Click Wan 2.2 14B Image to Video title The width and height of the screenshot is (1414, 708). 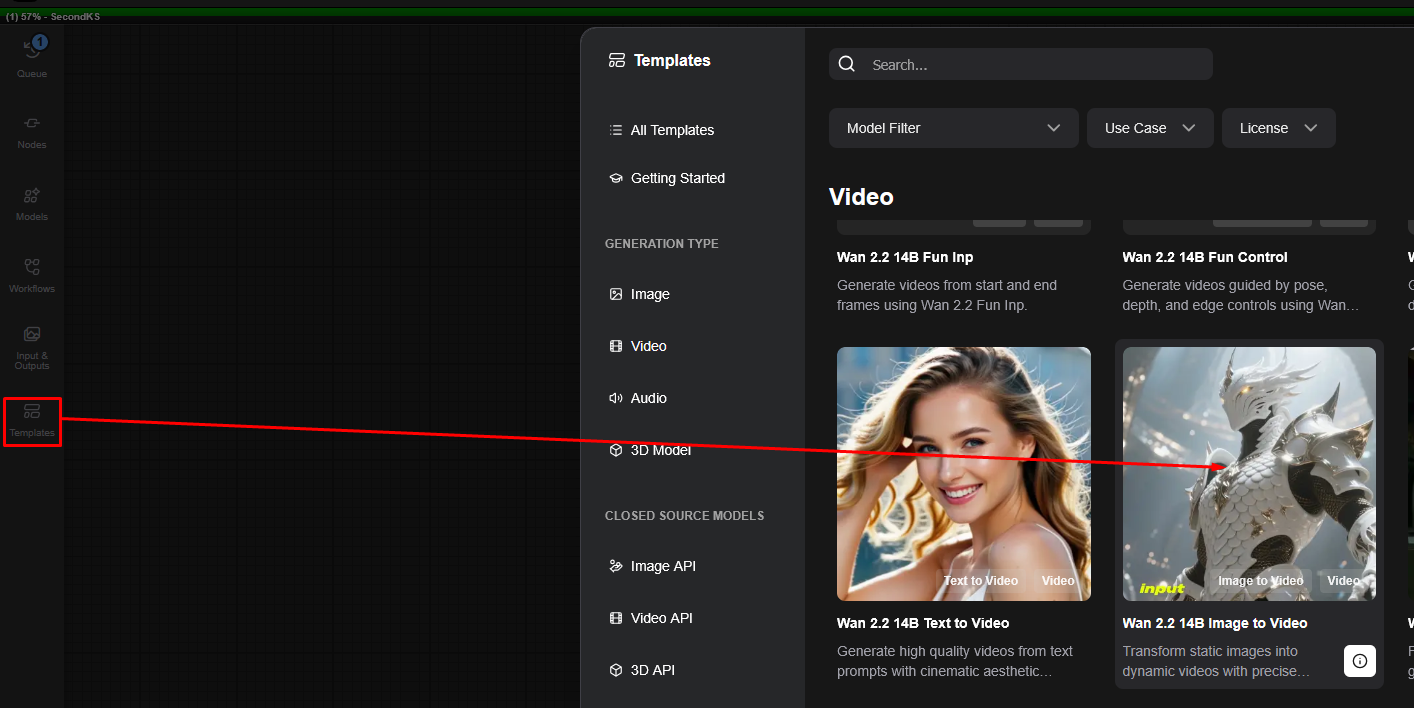pos(1215,623)
